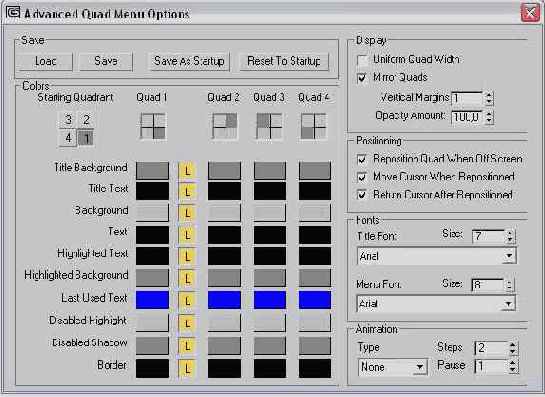This screenshot has height=397, width=545.
Task: Set starting quadrant to 3
Action: tap(68, 120)
